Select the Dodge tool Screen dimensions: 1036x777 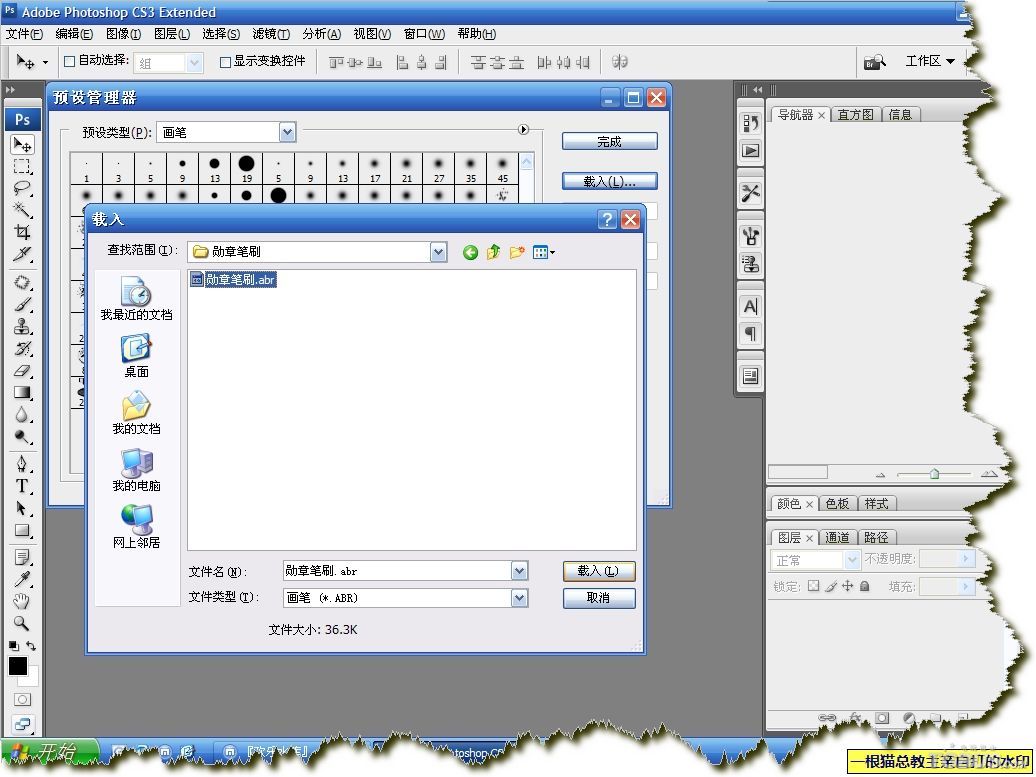point(22,436)
